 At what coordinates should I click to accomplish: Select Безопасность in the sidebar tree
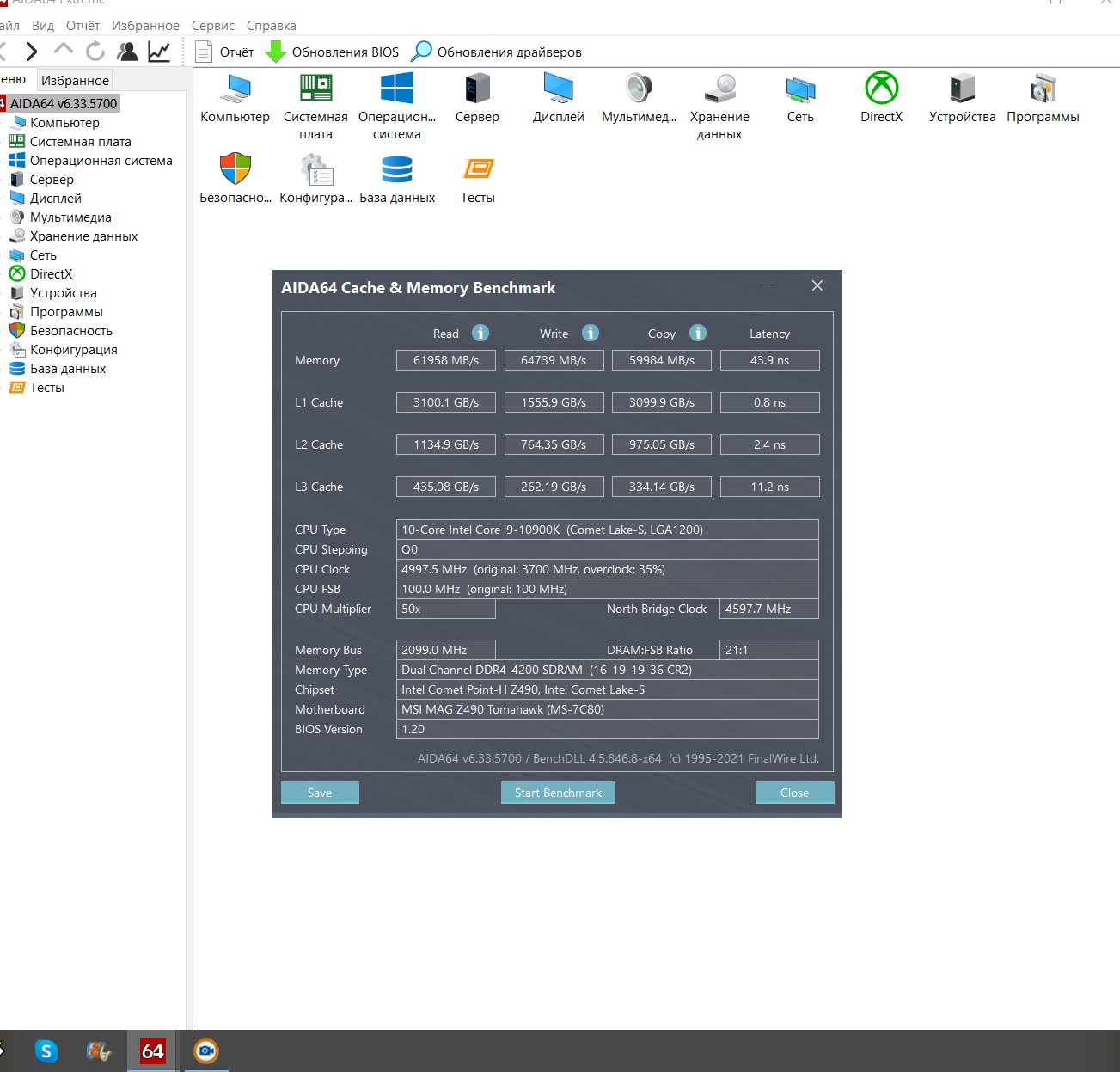[70, 331]
